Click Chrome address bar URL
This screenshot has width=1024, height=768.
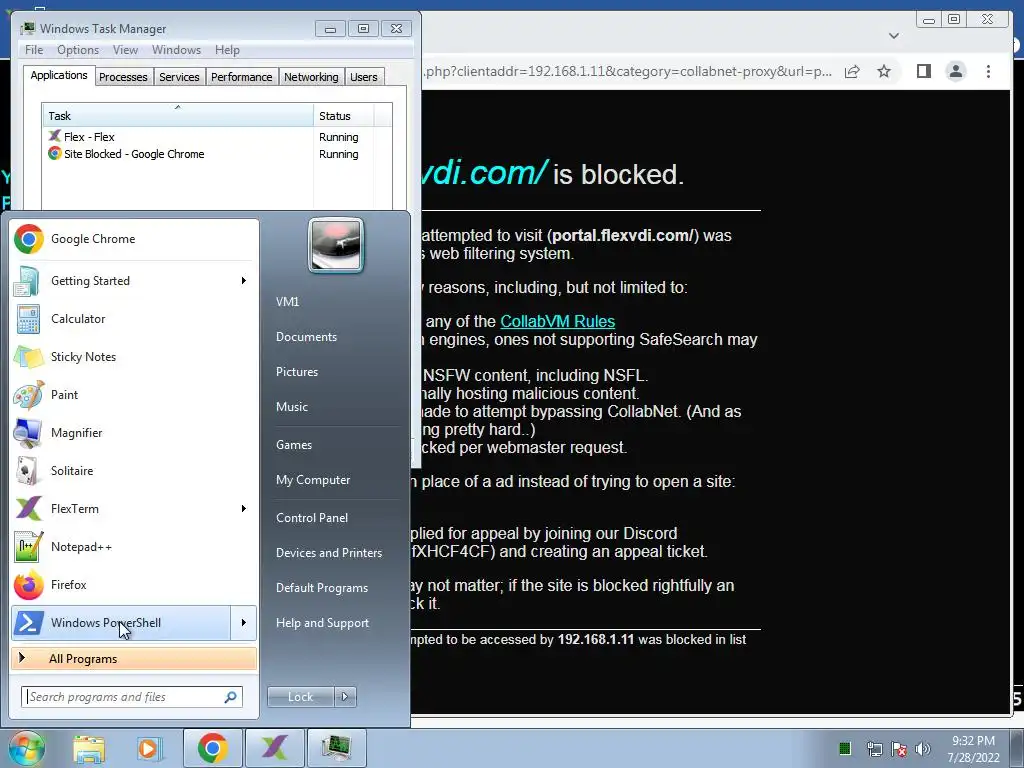628,71
